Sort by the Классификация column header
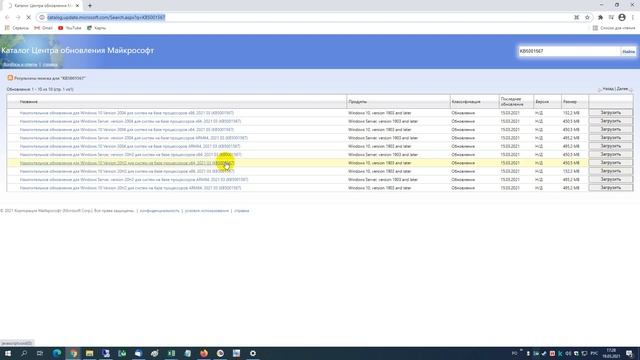The height and width of the screenshot is (360, 640). [x=466, y=102]
